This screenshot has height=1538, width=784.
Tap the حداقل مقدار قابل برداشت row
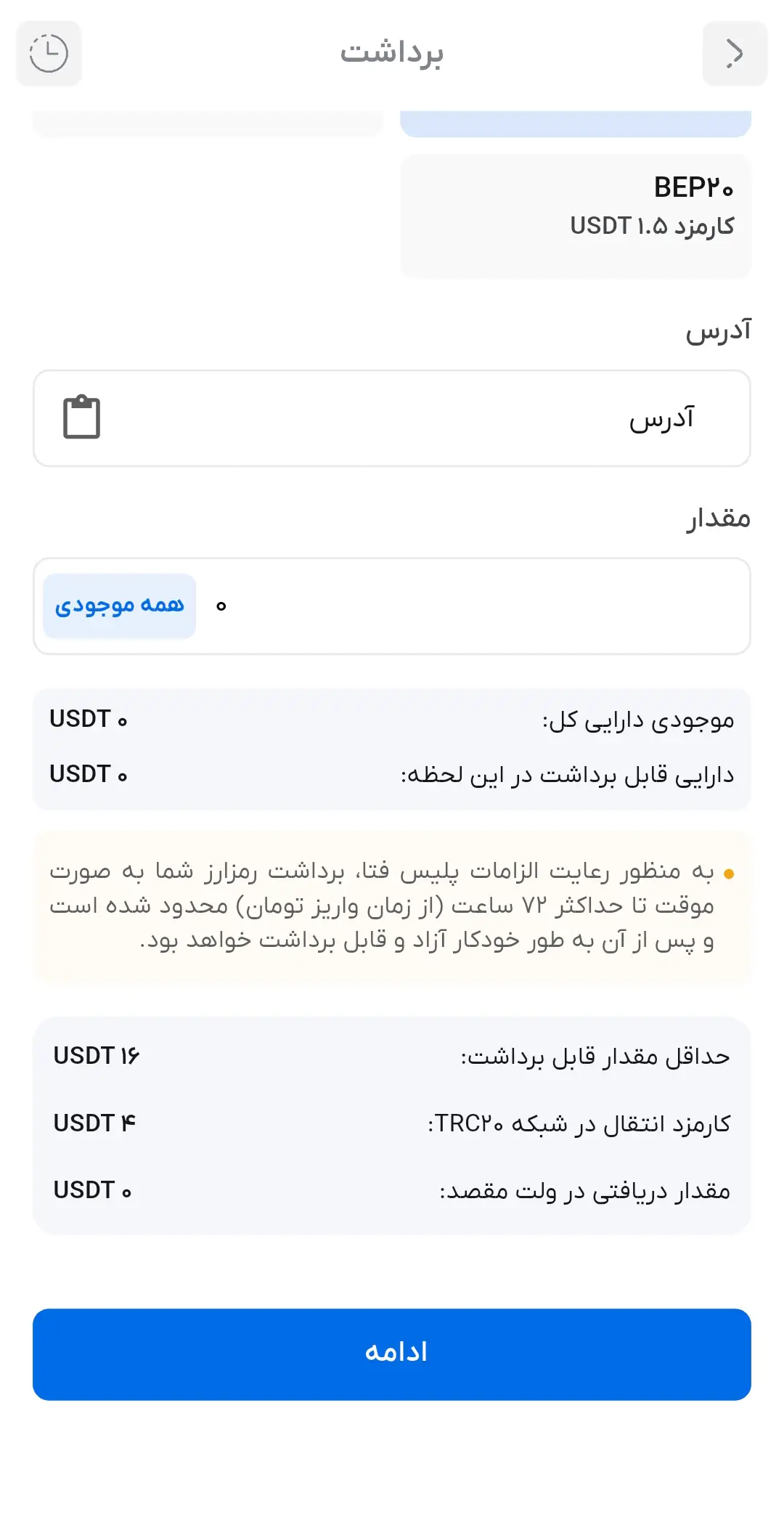pyautogui.click(x=392, y=1056)
